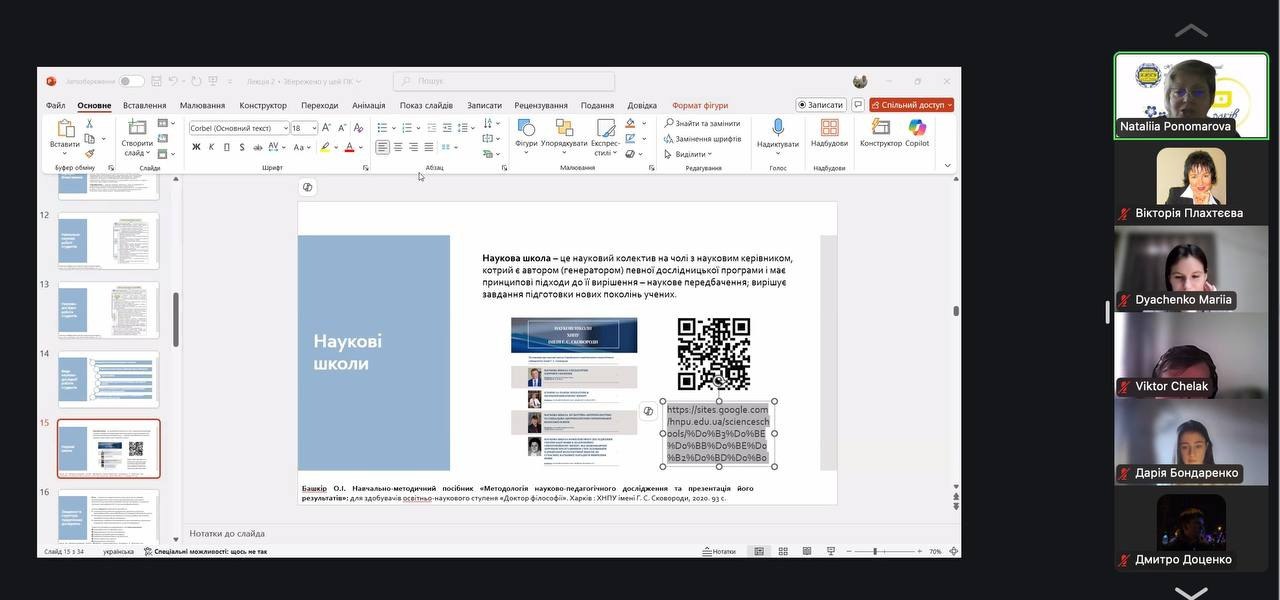This screenshot has width=1280, height=600.
Task: Click the Copilot badge above the slide
Action: (307, 187)
